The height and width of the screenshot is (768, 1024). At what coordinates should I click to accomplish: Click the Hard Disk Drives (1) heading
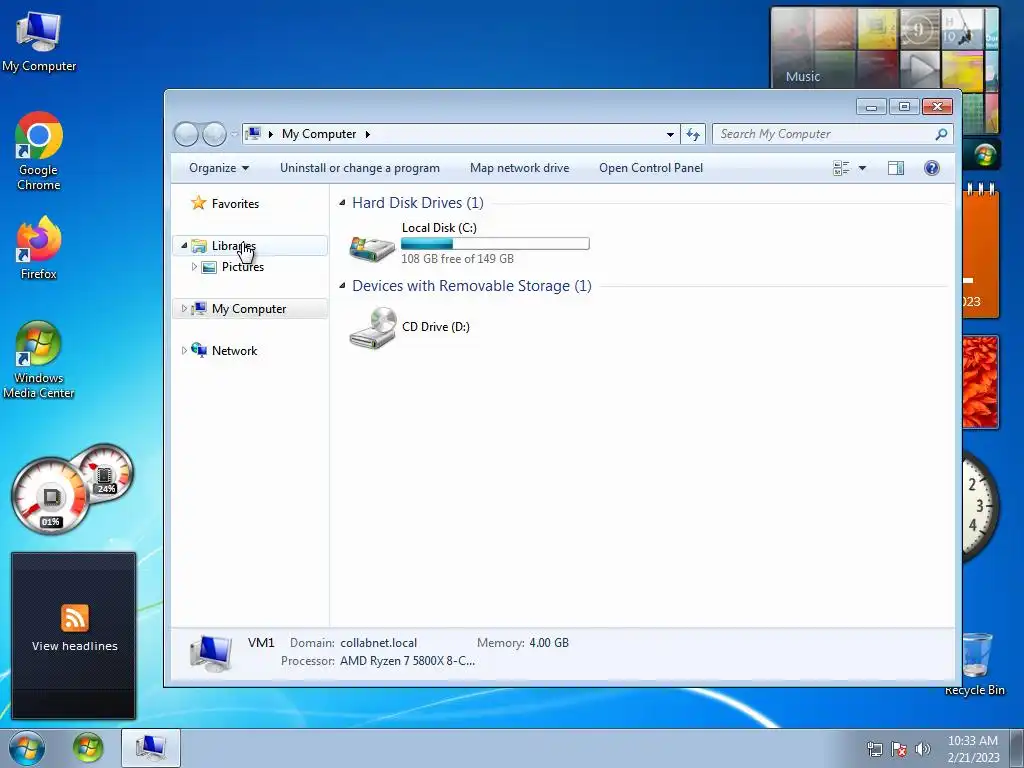tap(418, 203)
